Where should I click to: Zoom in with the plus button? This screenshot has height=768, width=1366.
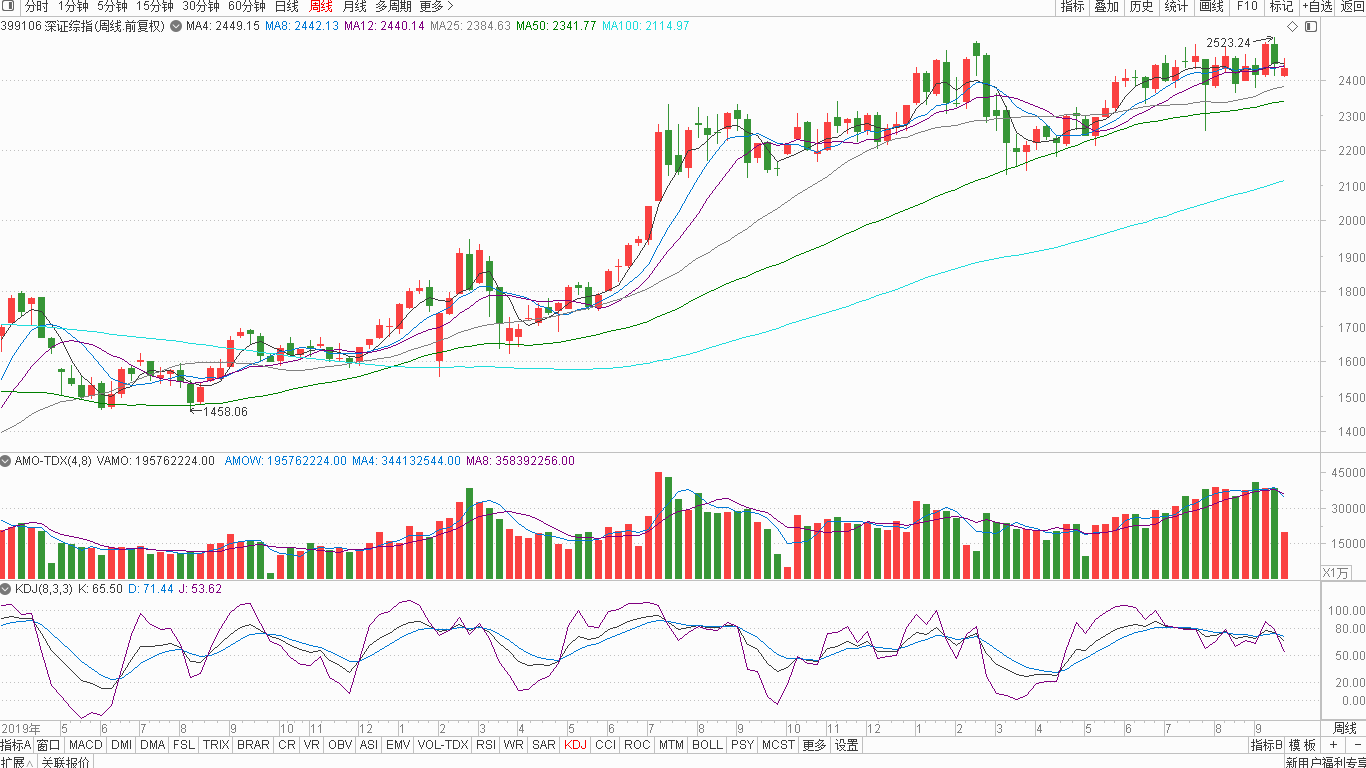tap(1332, 745)
